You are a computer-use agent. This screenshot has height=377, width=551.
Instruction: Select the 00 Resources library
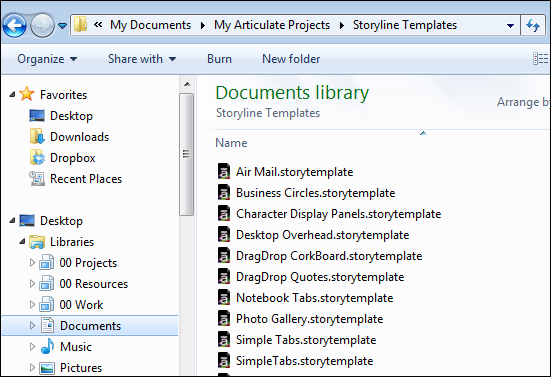(93, 284)
